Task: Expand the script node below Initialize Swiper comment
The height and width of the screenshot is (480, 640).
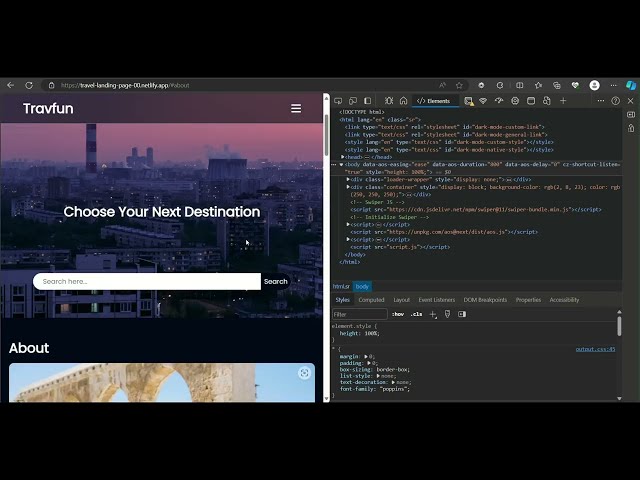Action: [348, 224]
